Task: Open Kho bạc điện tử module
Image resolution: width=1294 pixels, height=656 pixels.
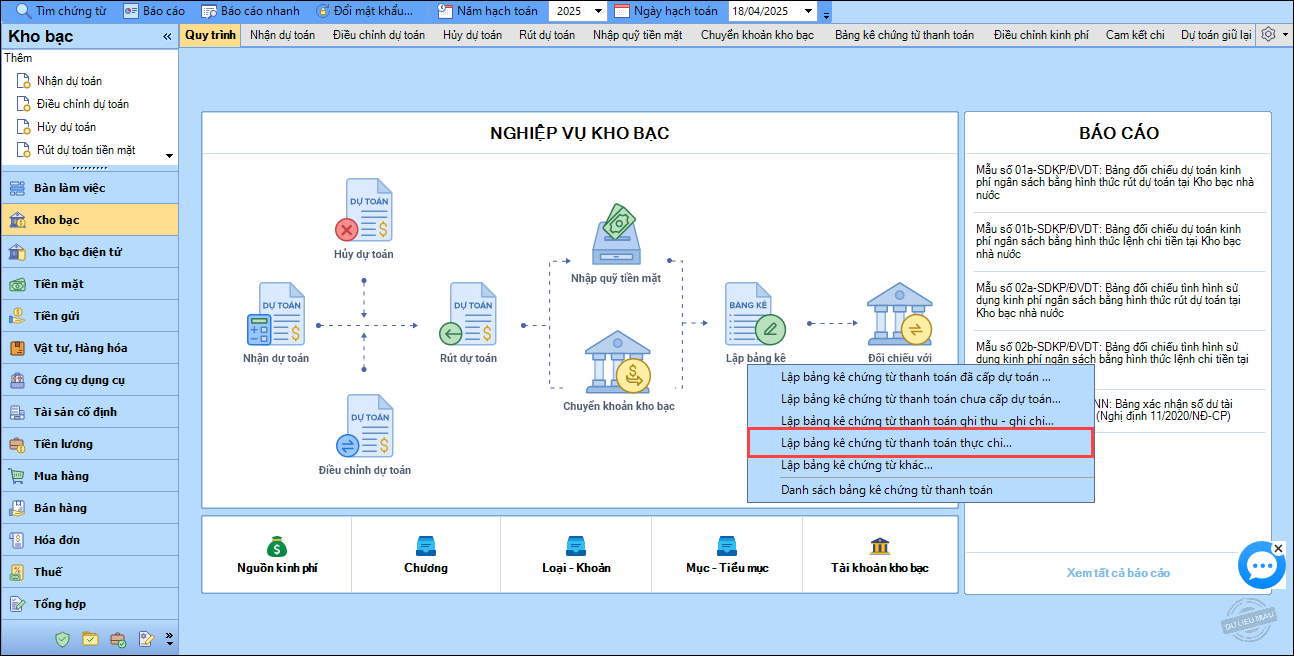Action: 89,252
